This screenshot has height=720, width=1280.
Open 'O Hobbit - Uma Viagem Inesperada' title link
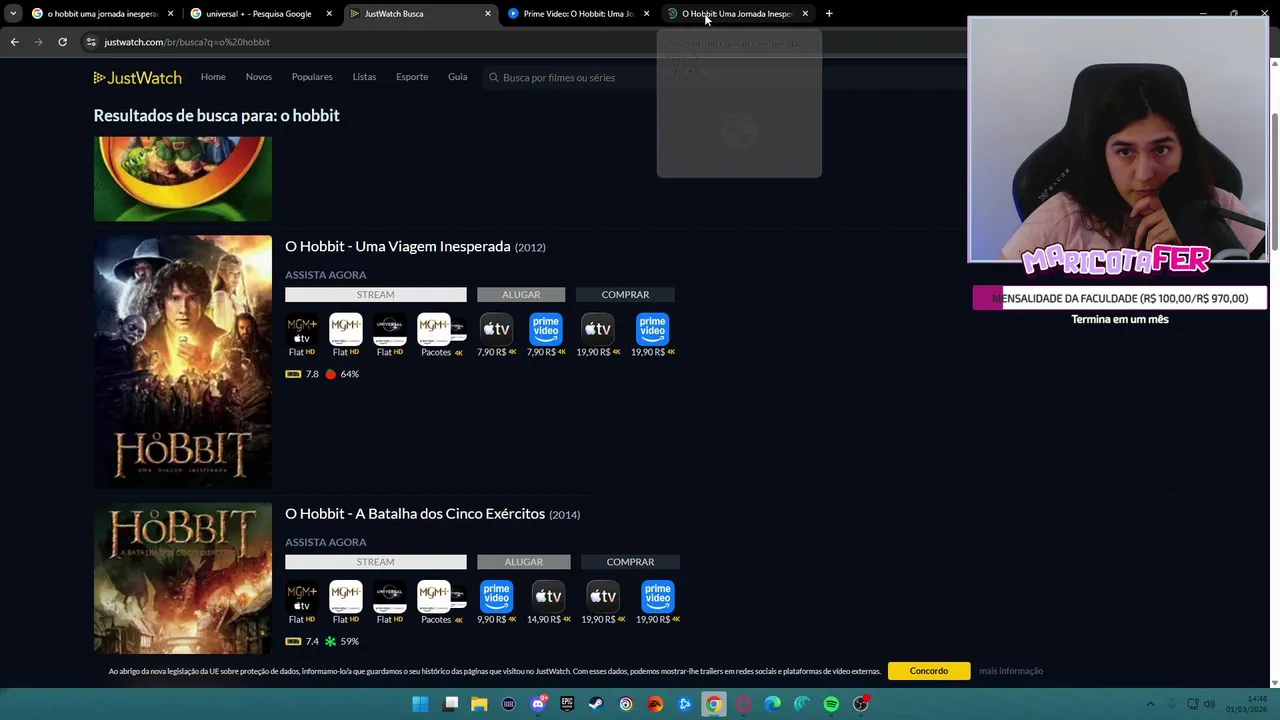click(x=398, y=247)
